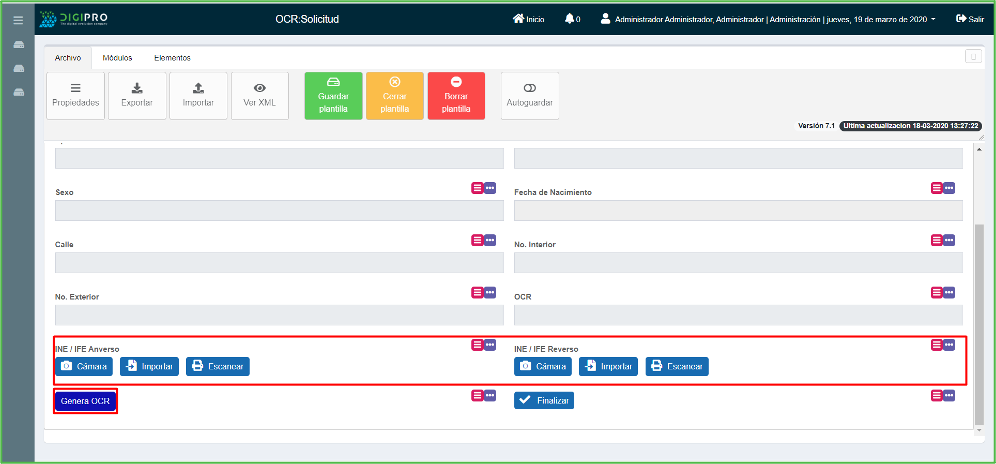Image resolution: width=996 pixels, height=464 pixels.
Task: Click Guardar plantilla green button
Action: pos(333,96)
